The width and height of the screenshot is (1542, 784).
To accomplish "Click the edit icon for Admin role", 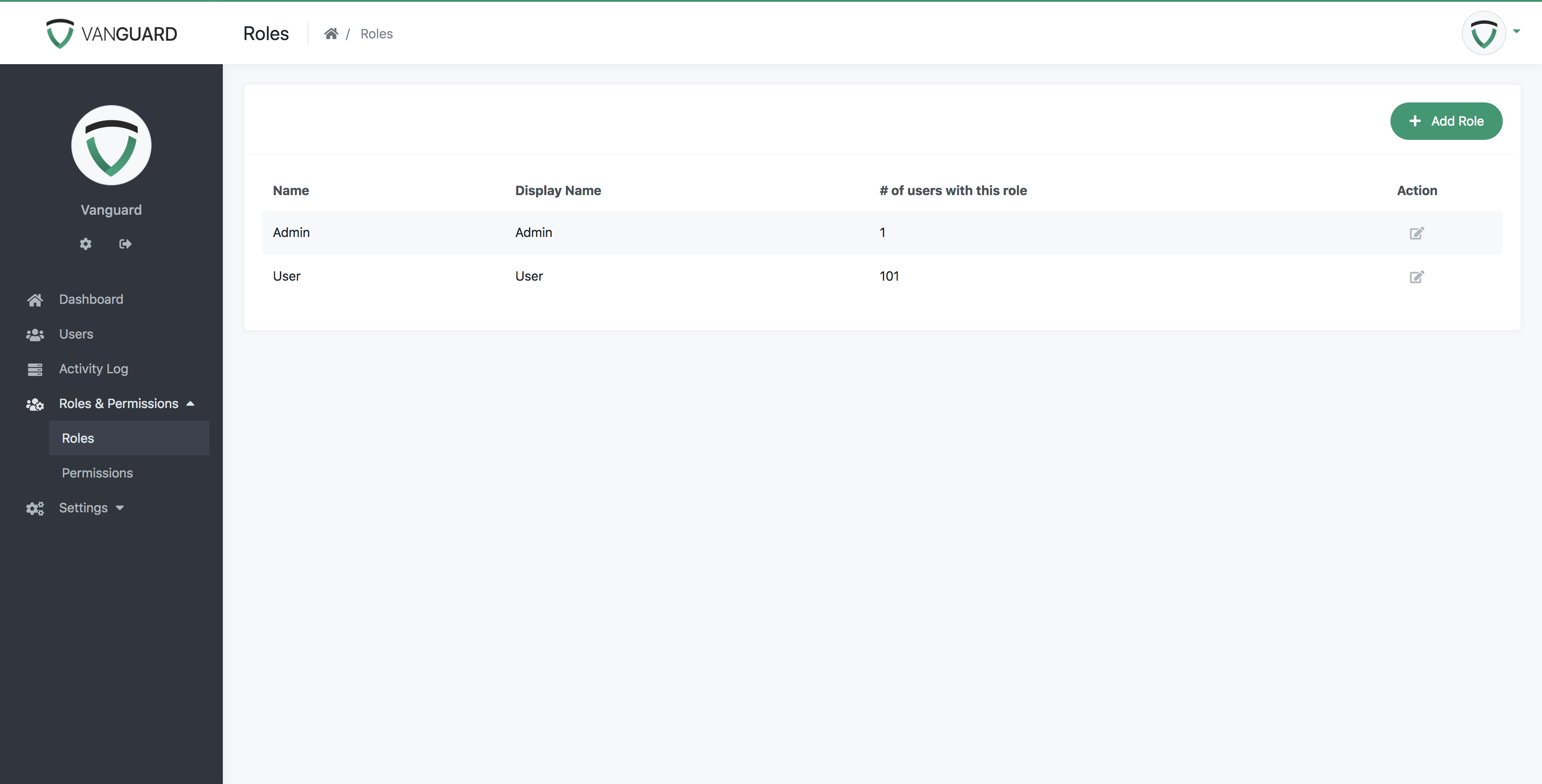I will tap(1416, 233).
